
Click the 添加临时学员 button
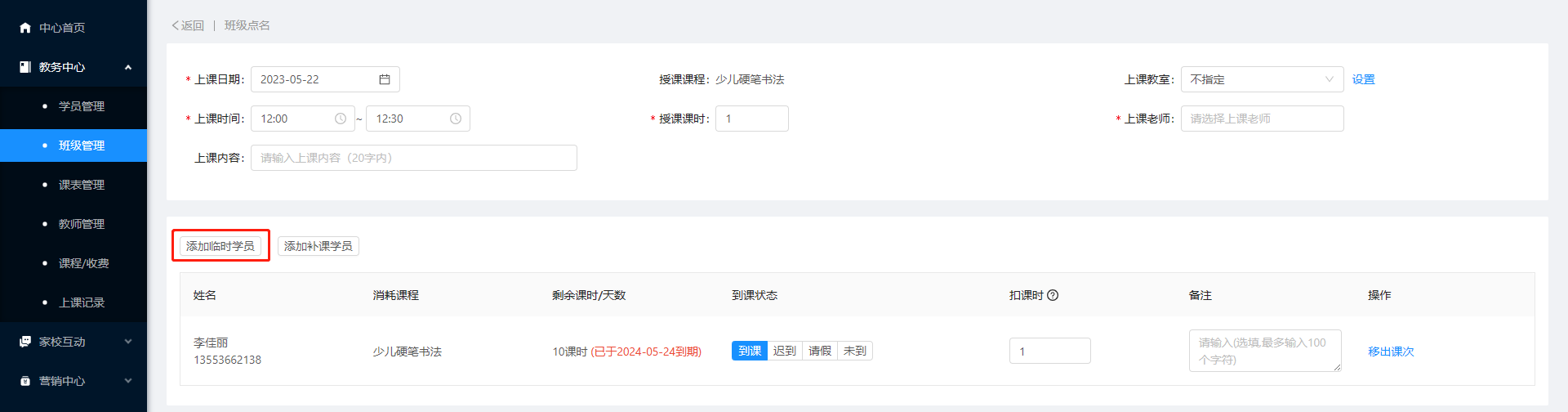(220, 246)
